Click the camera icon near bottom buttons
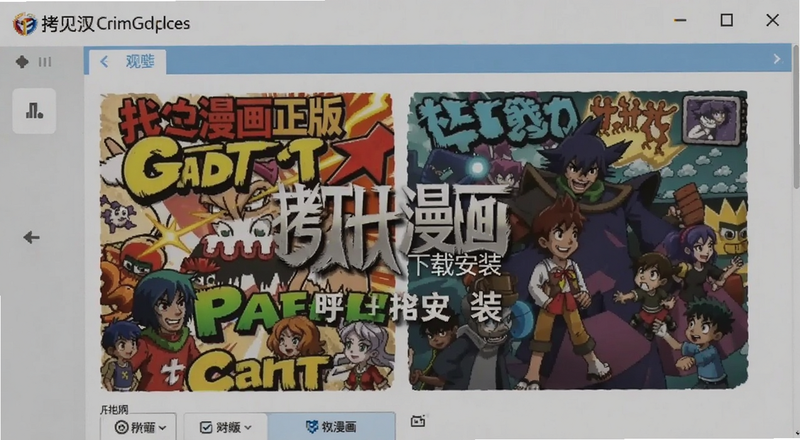 point(418,421)
